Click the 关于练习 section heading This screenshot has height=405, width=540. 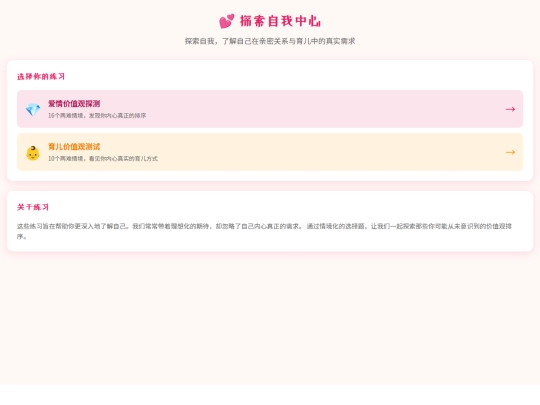click(x=33, y=207)
